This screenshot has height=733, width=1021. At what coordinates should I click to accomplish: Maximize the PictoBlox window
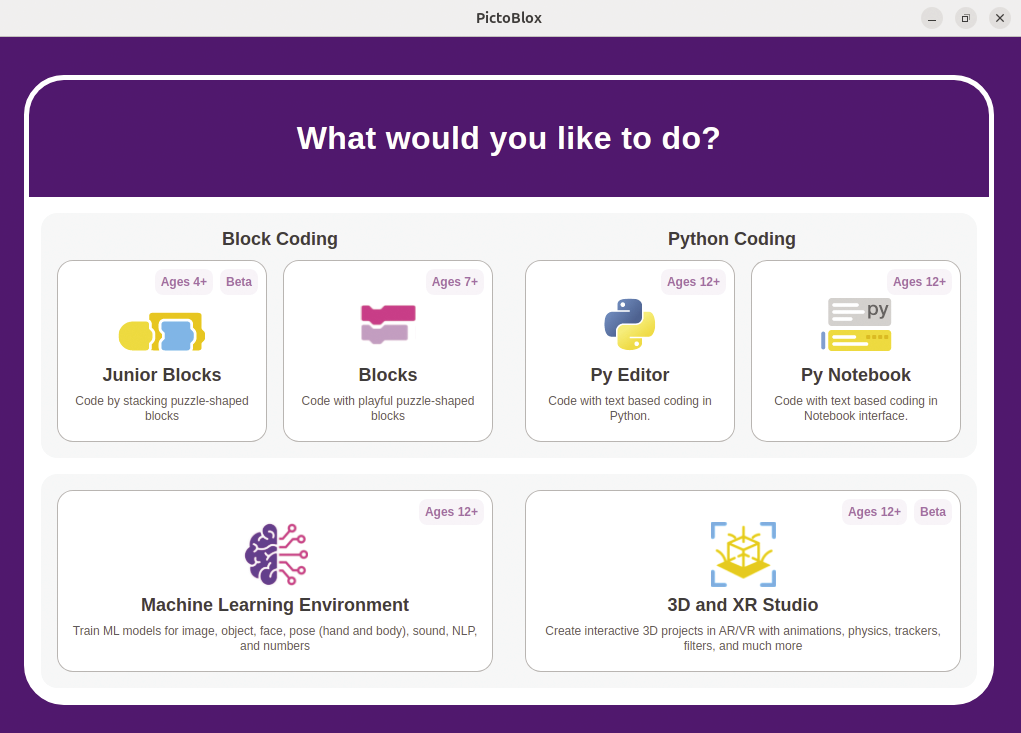(966, 18)
